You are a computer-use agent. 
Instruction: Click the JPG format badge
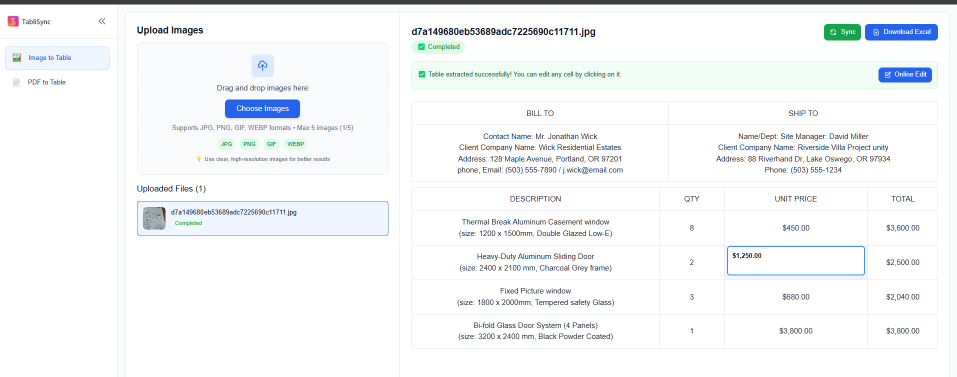tap(227, 144)
